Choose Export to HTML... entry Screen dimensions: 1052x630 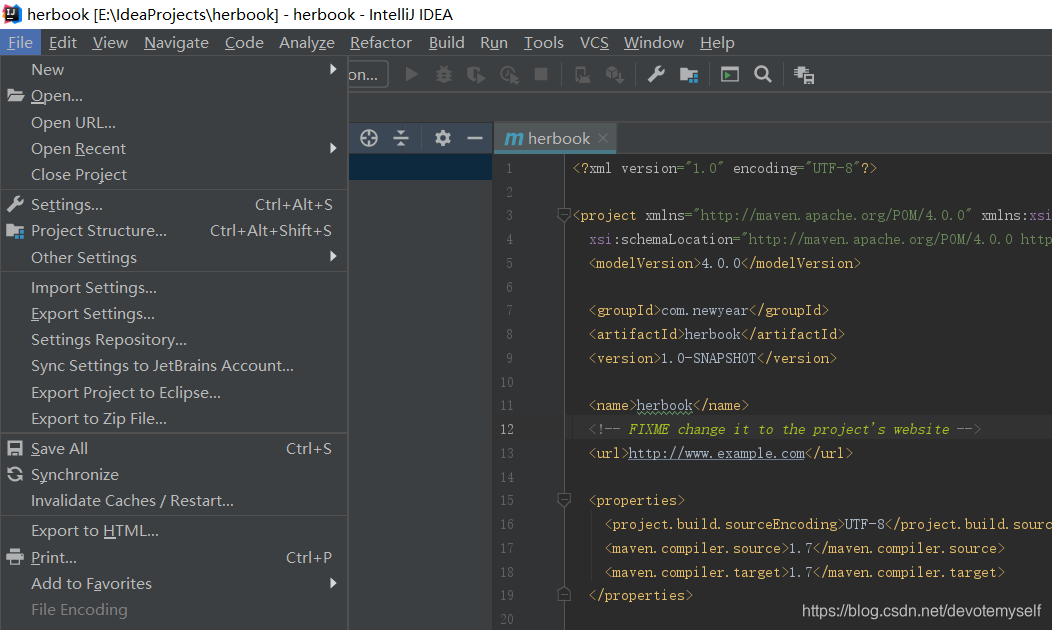tap(174, 531)
